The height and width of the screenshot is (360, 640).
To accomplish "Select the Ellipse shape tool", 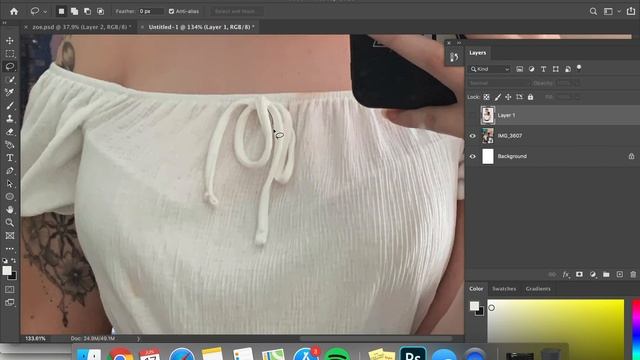I will tap(10, 197).
